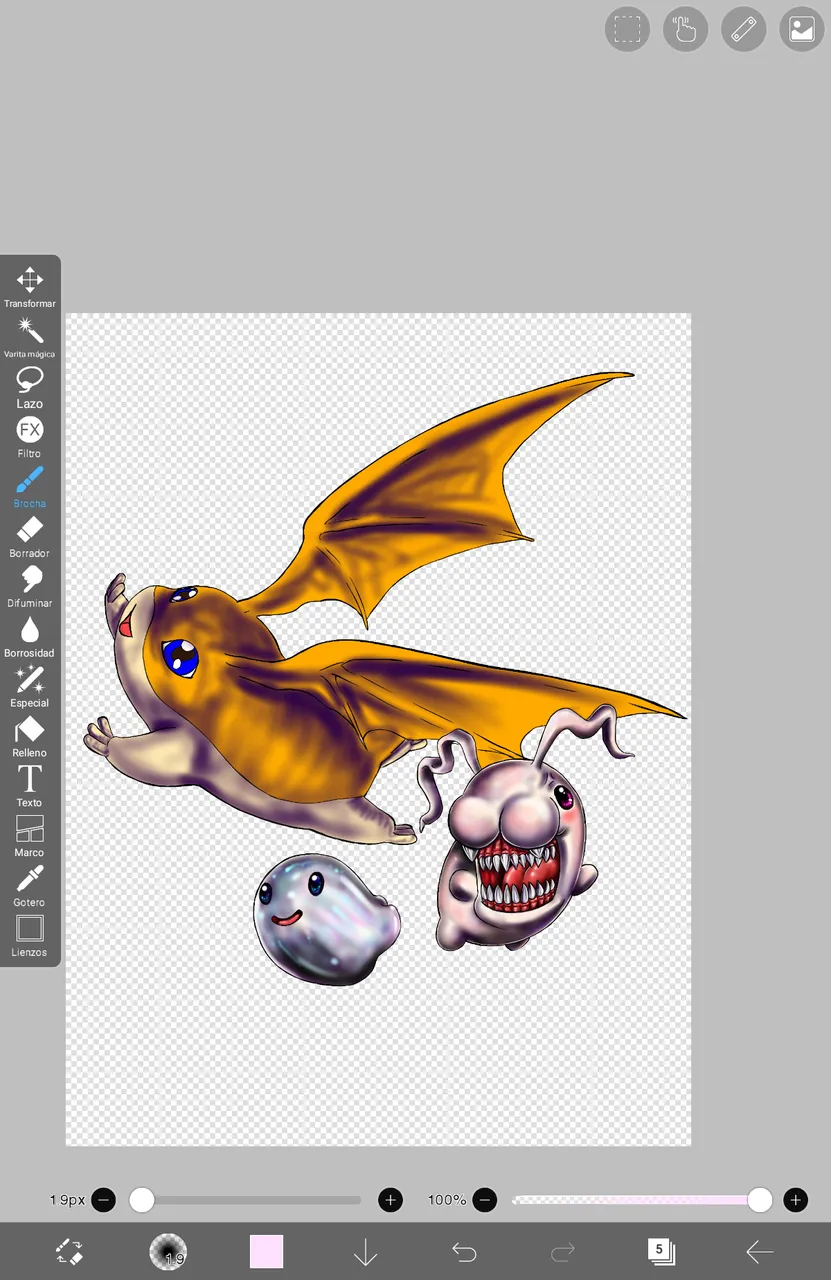Open the Lienzos canvas tool
Screen dimensions: 831x1280
pyautogui.click(x=30, y=937)
